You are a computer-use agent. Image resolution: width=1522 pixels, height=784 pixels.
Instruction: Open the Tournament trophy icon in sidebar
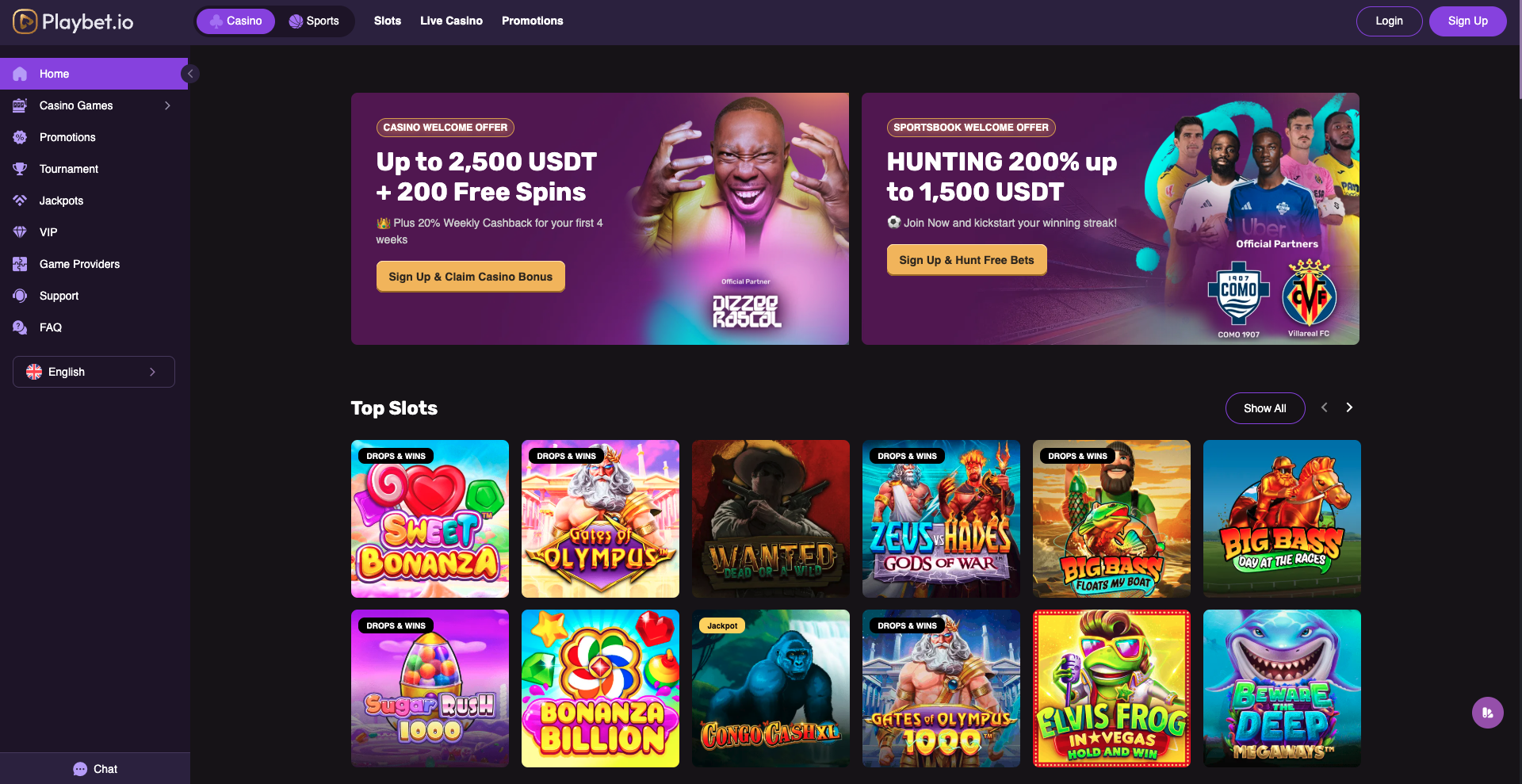click(20, 169)
